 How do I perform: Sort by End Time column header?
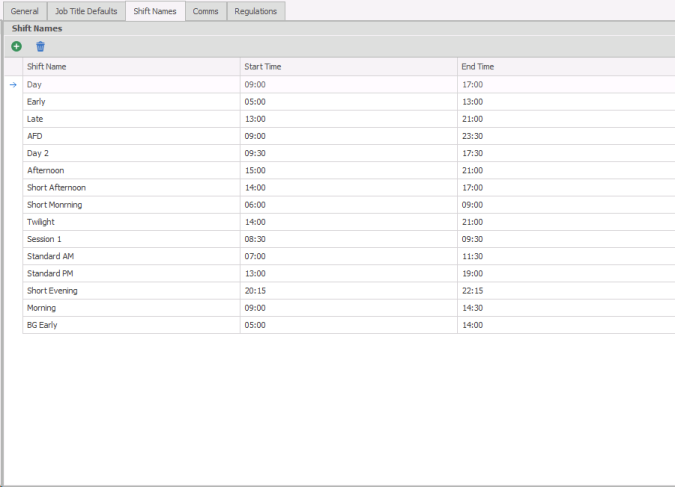point(565,67)
